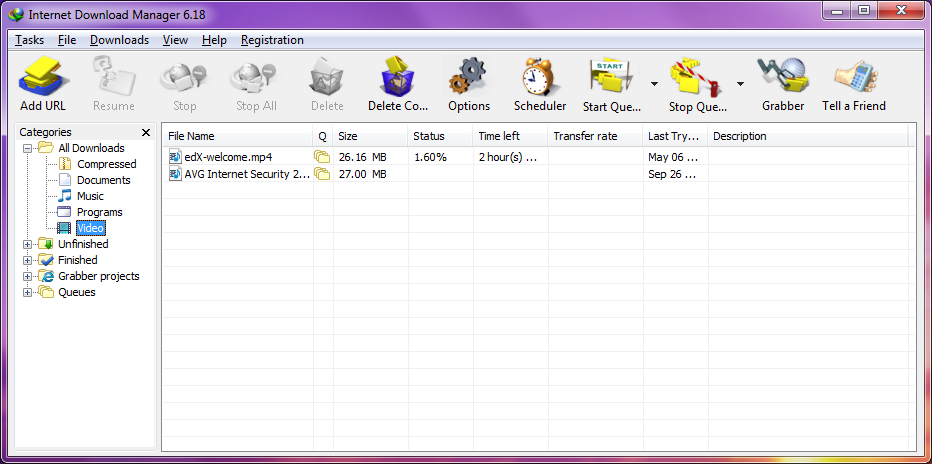This screenshot has height=464, width=932.
Task: Click the queue icon in AVG row
Action: 322,173
